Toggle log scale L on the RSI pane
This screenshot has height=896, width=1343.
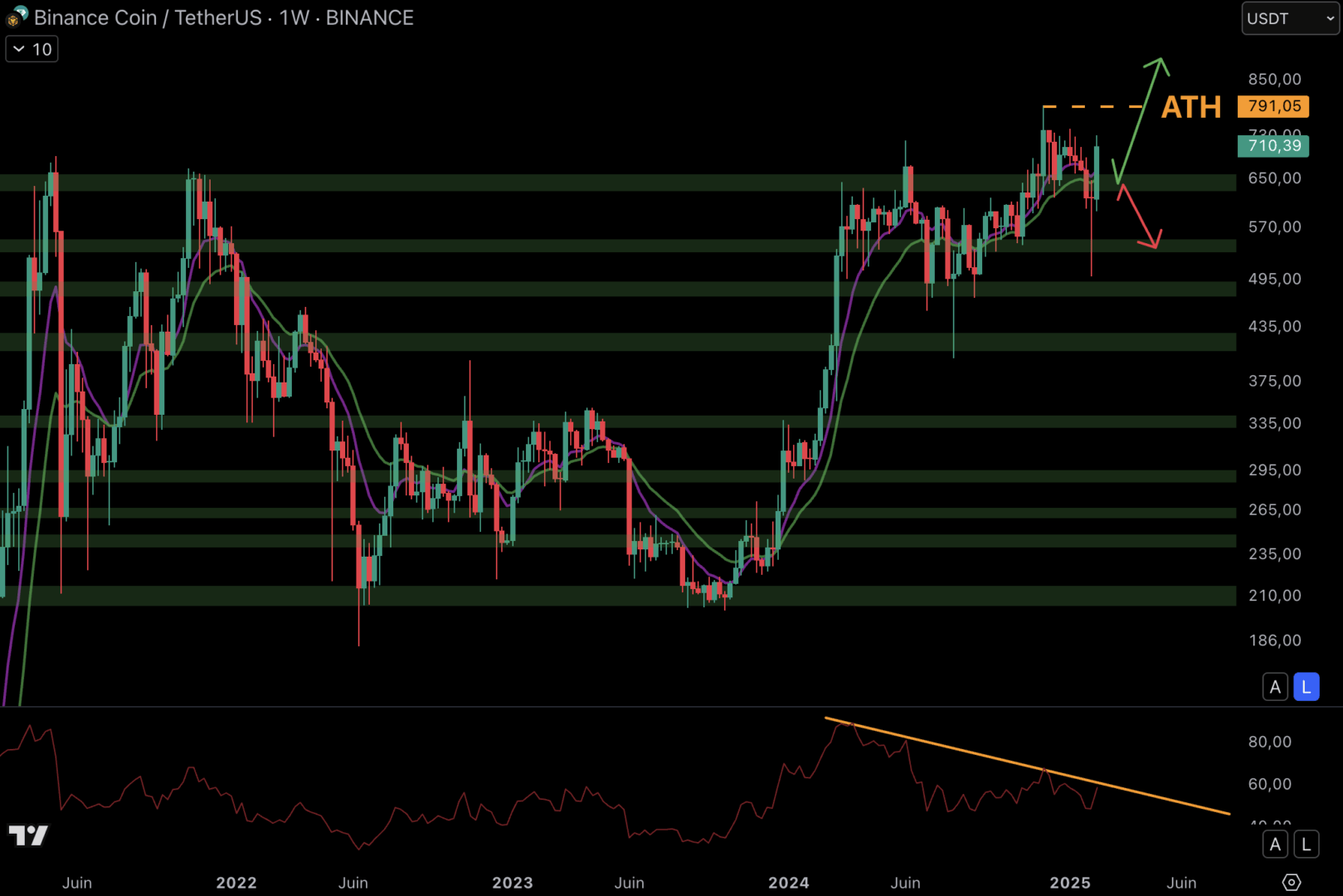pos(1307,845)
